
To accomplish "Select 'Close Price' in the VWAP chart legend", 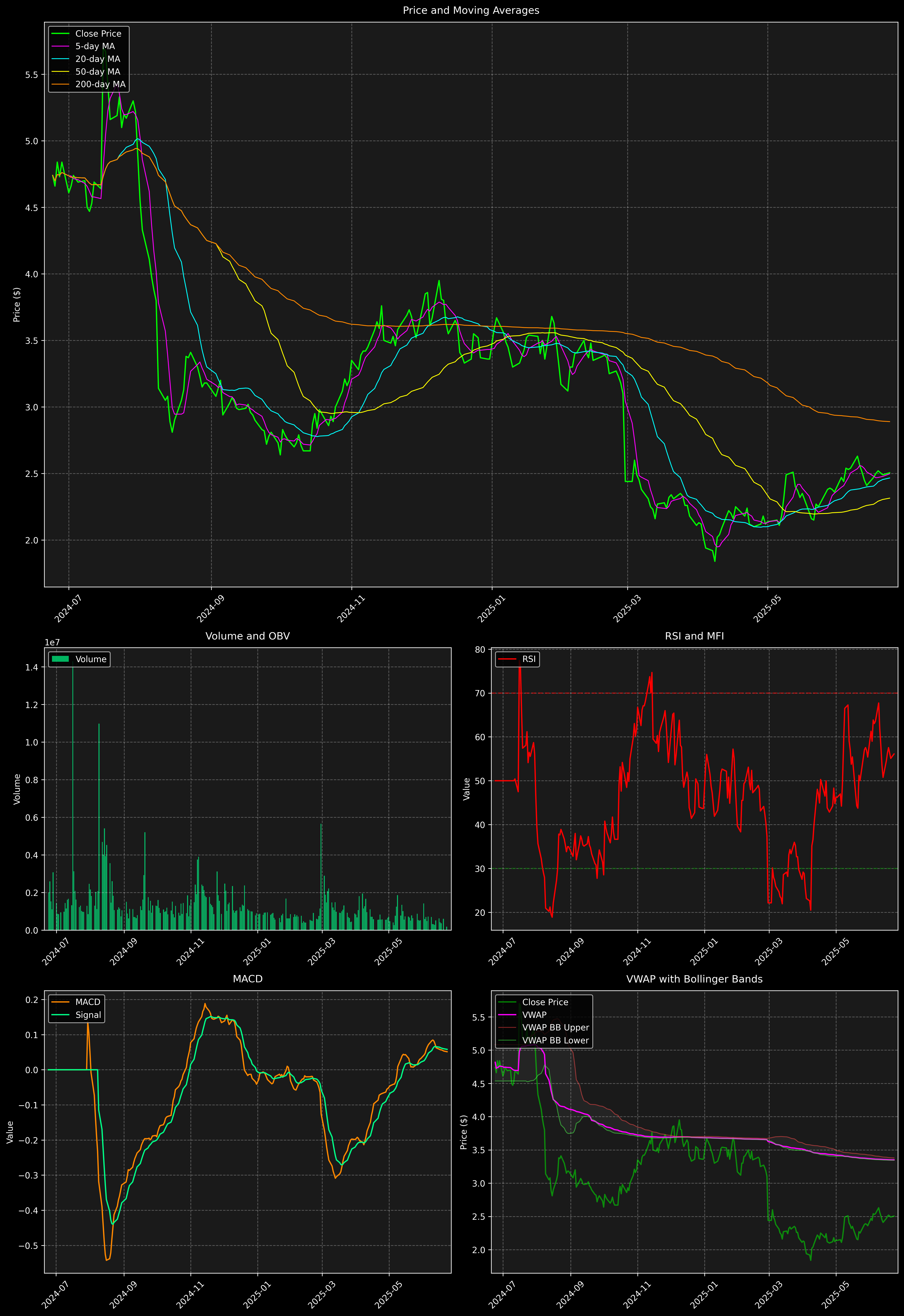I will click(533, 1002).
